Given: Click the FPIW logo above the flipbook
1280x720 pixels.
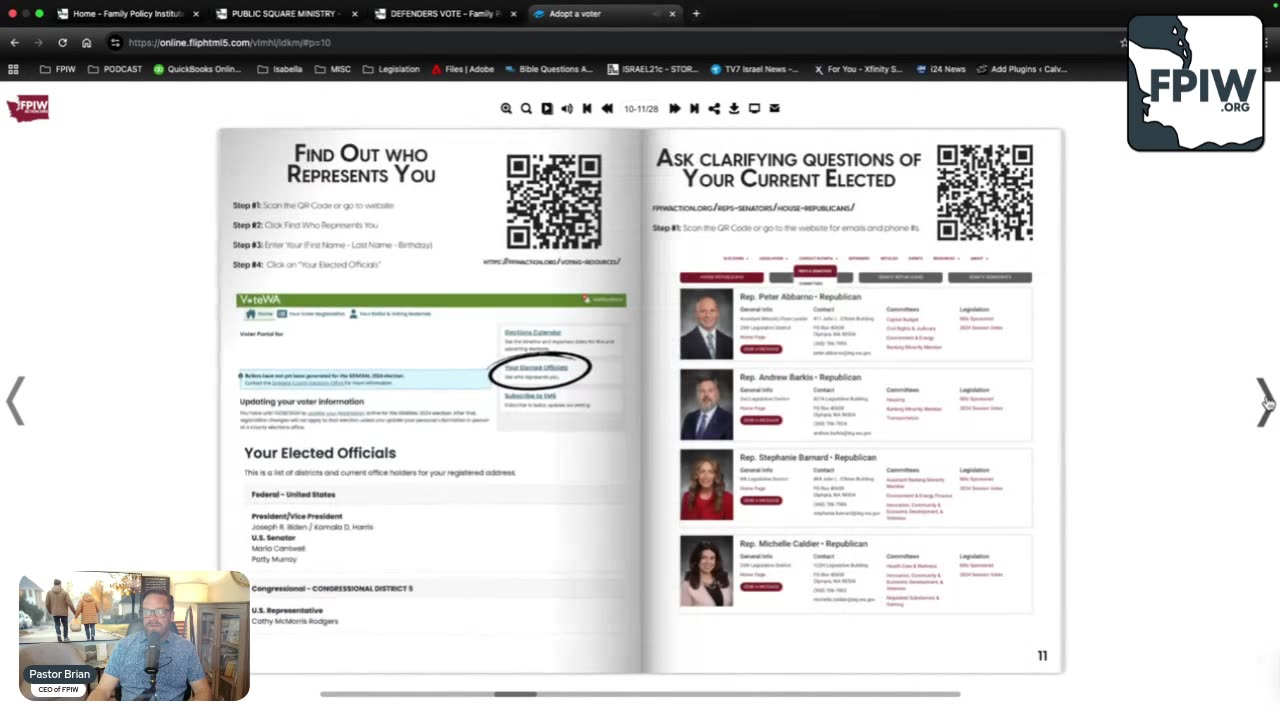Looking at the screenshot, I should coord(28,108).
